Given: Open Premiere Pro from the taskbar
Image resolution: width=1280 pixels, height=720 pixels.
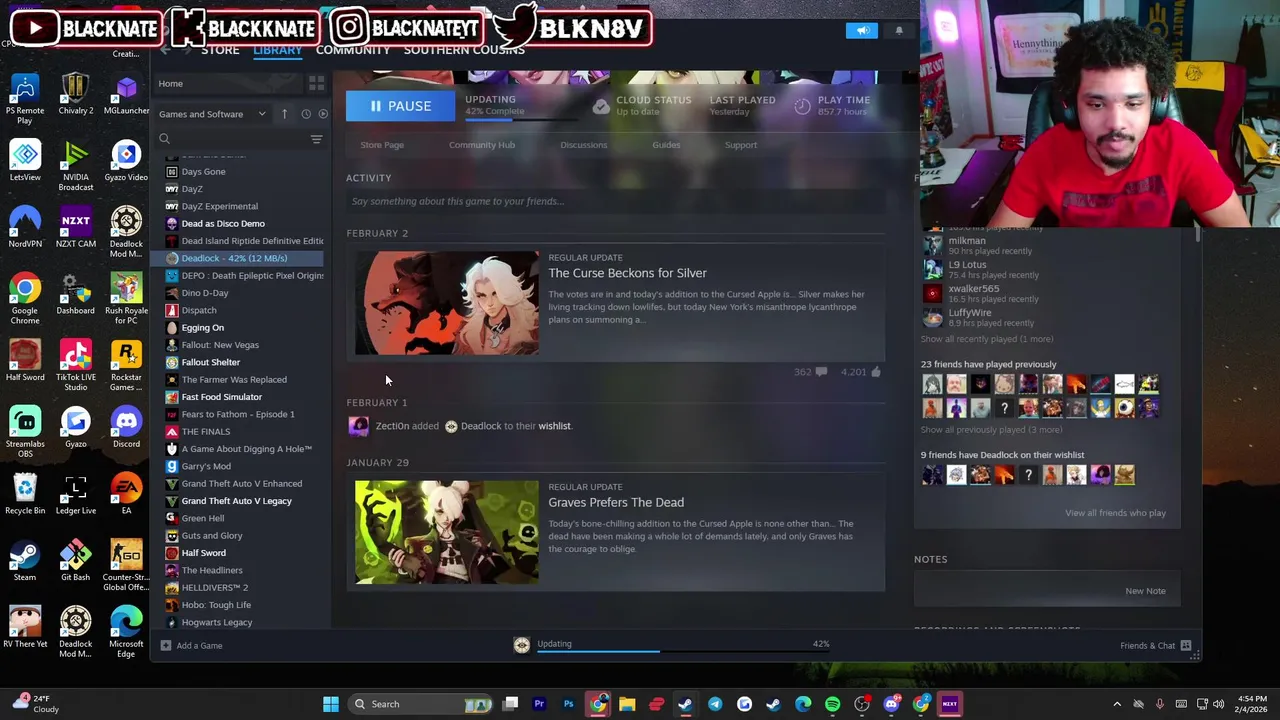Looking at the screenshot, I should 539,704.
